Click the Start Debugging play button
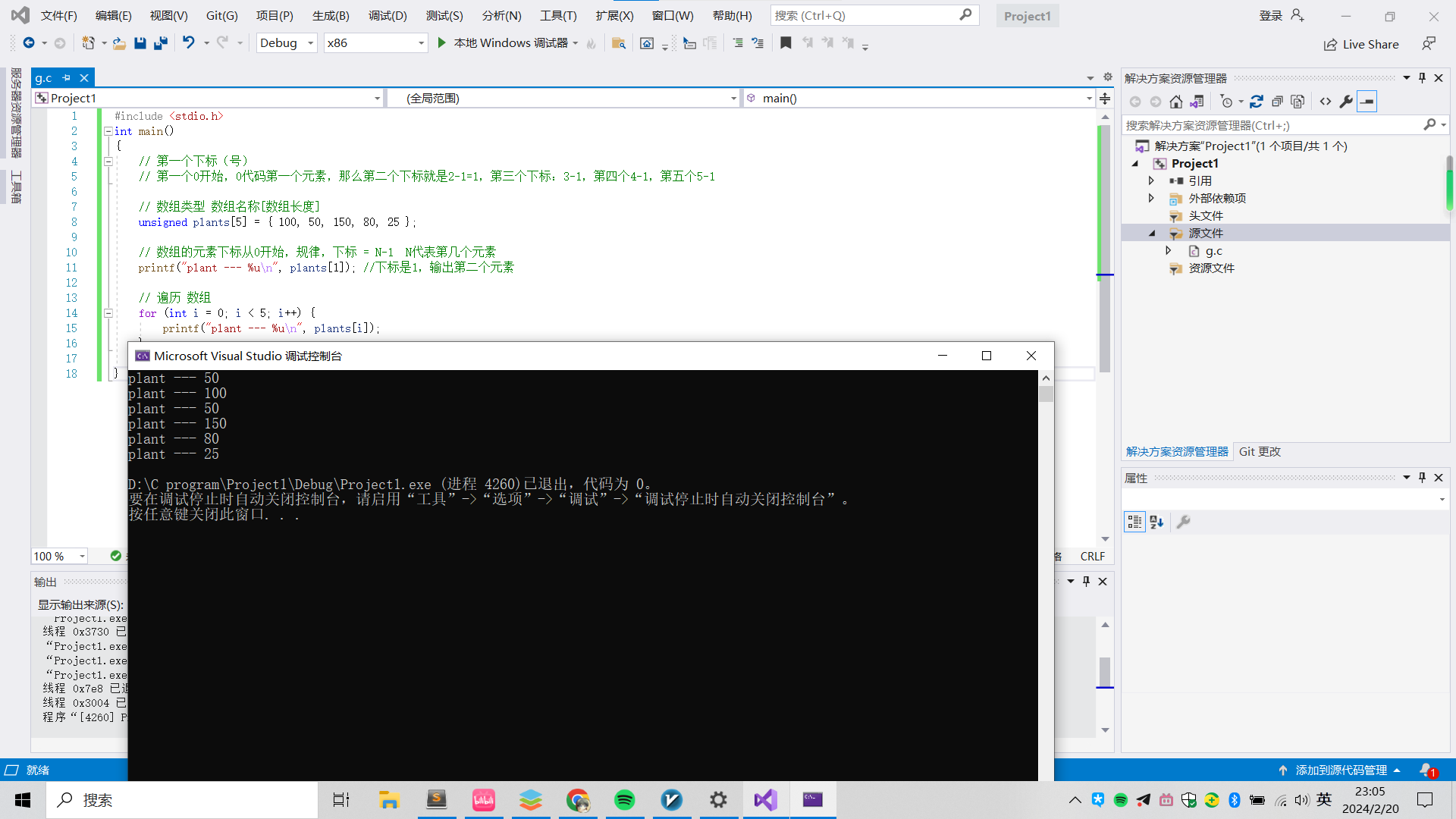 pos(441,42)
